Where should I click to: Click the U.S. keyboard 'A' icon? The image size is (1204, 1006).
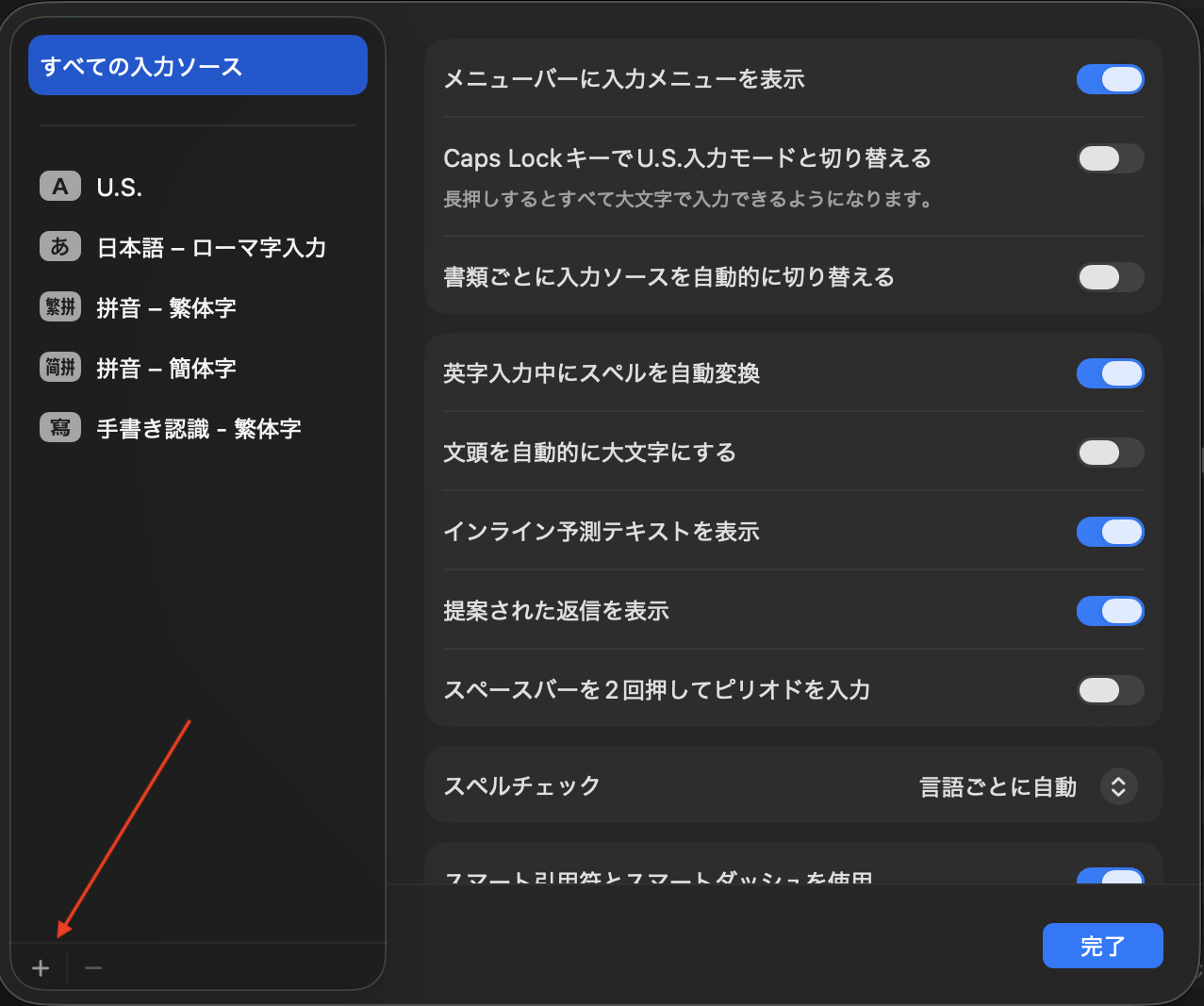(60, 187)
